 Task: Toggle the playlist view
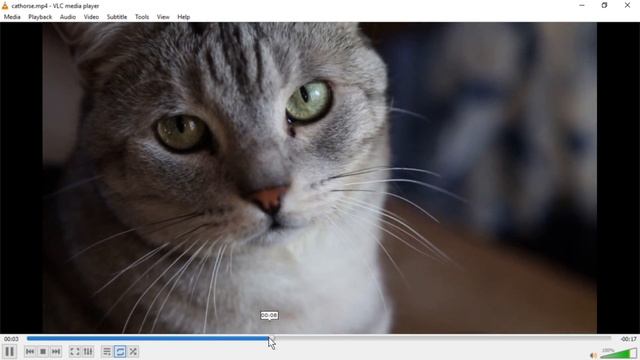pos(107,351)
